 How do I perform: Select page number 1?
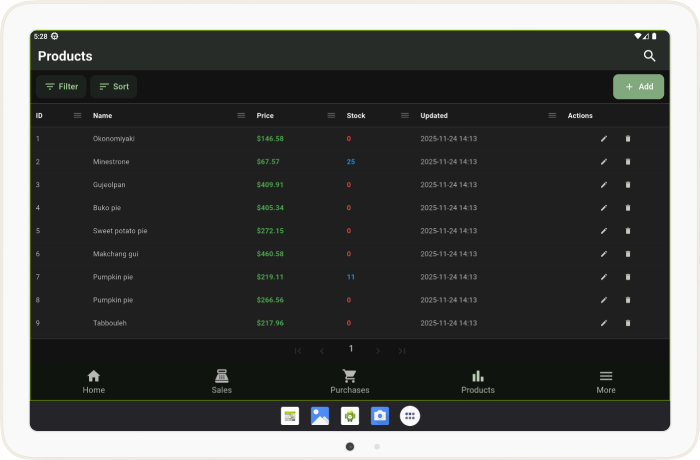pyautogui.click(x=351, y=348)
